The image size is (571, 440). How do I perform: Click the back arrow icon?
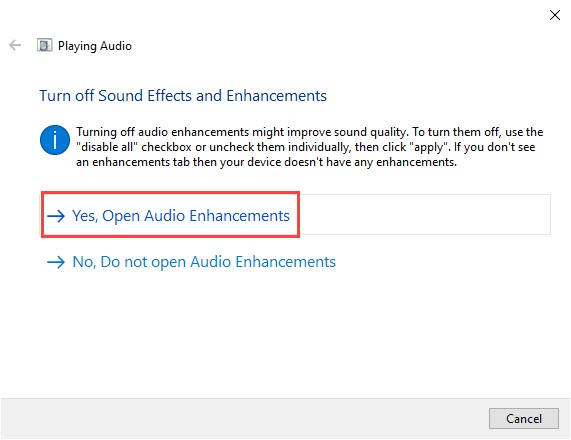pos(15,46)
